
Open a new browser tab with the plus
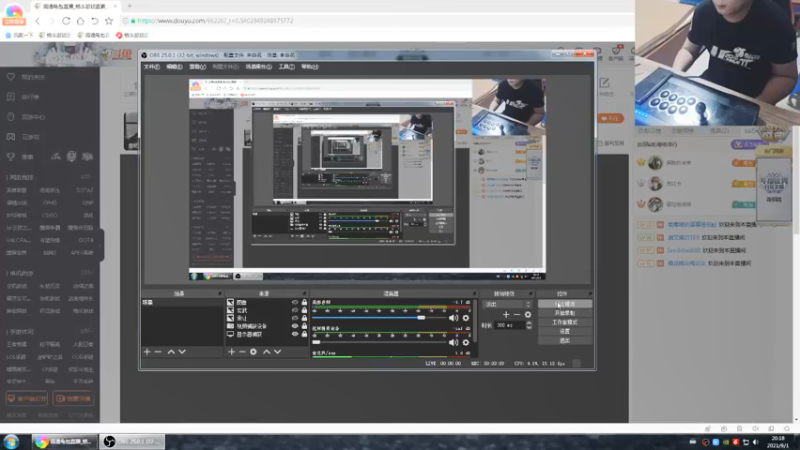[130, 6]
